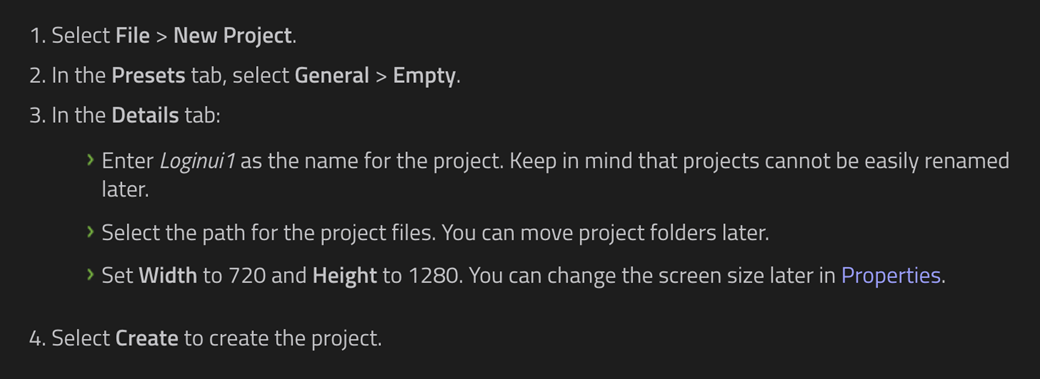Image resolution: width=1040 pixels, height=379 pixels.
Task: Click the step number 2 marker
Action: [37, 76]
